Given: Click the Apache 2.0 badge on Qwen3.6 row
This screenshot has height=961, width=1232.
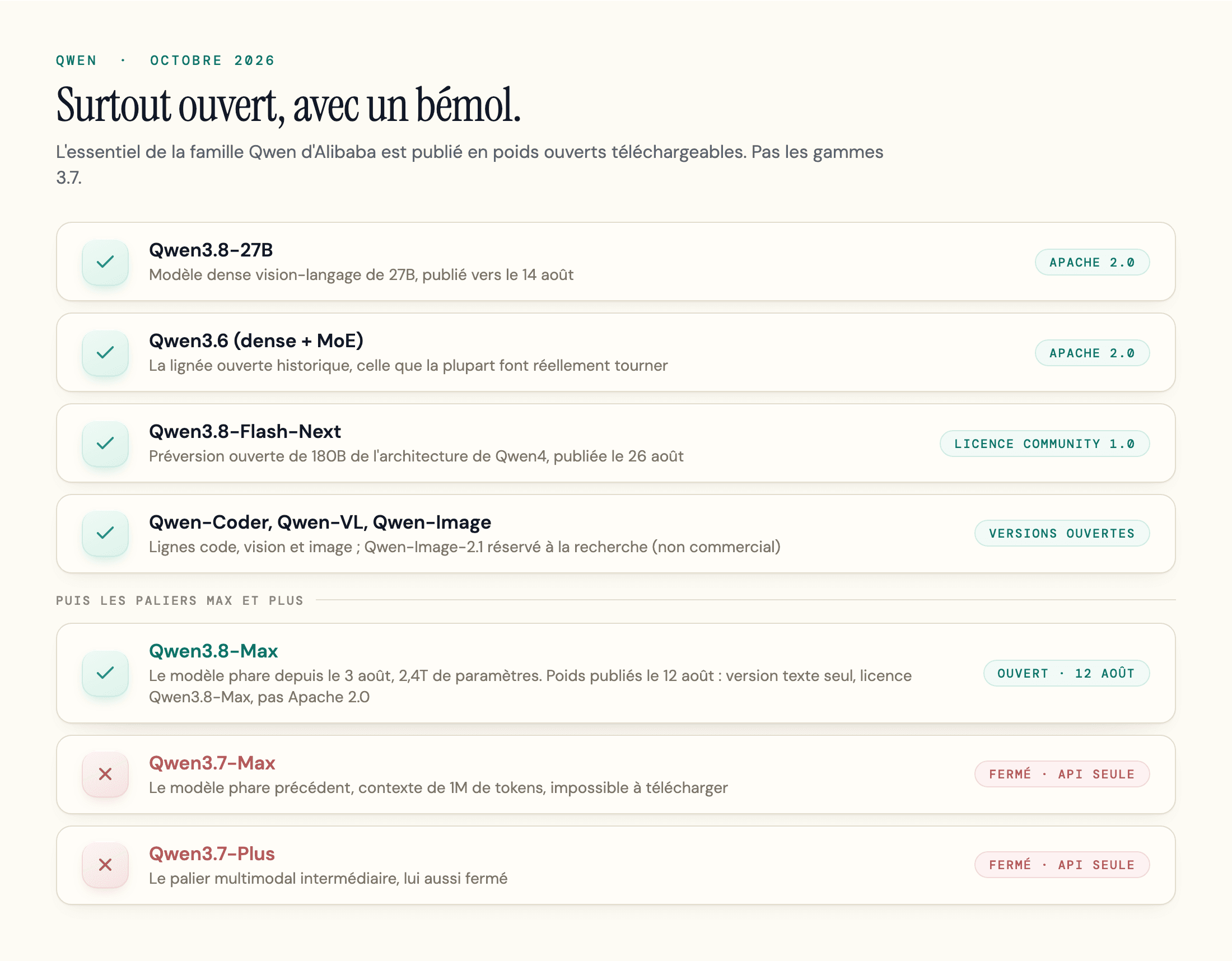Looking at the screenshot, I should (x=1092, y=353).
